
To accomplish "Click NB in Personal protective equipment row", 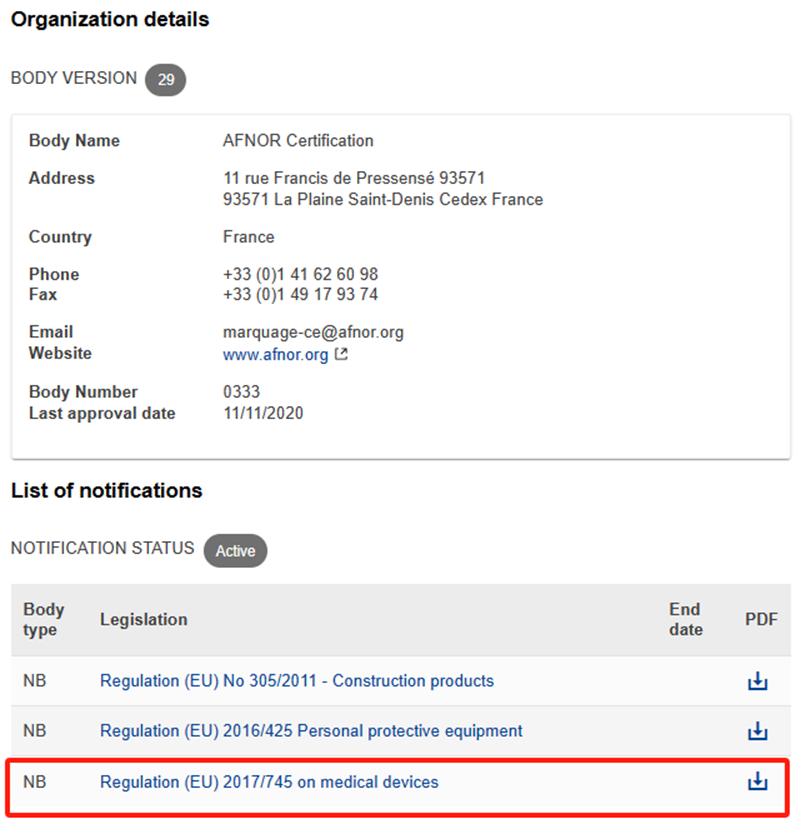I will [34, 731].
